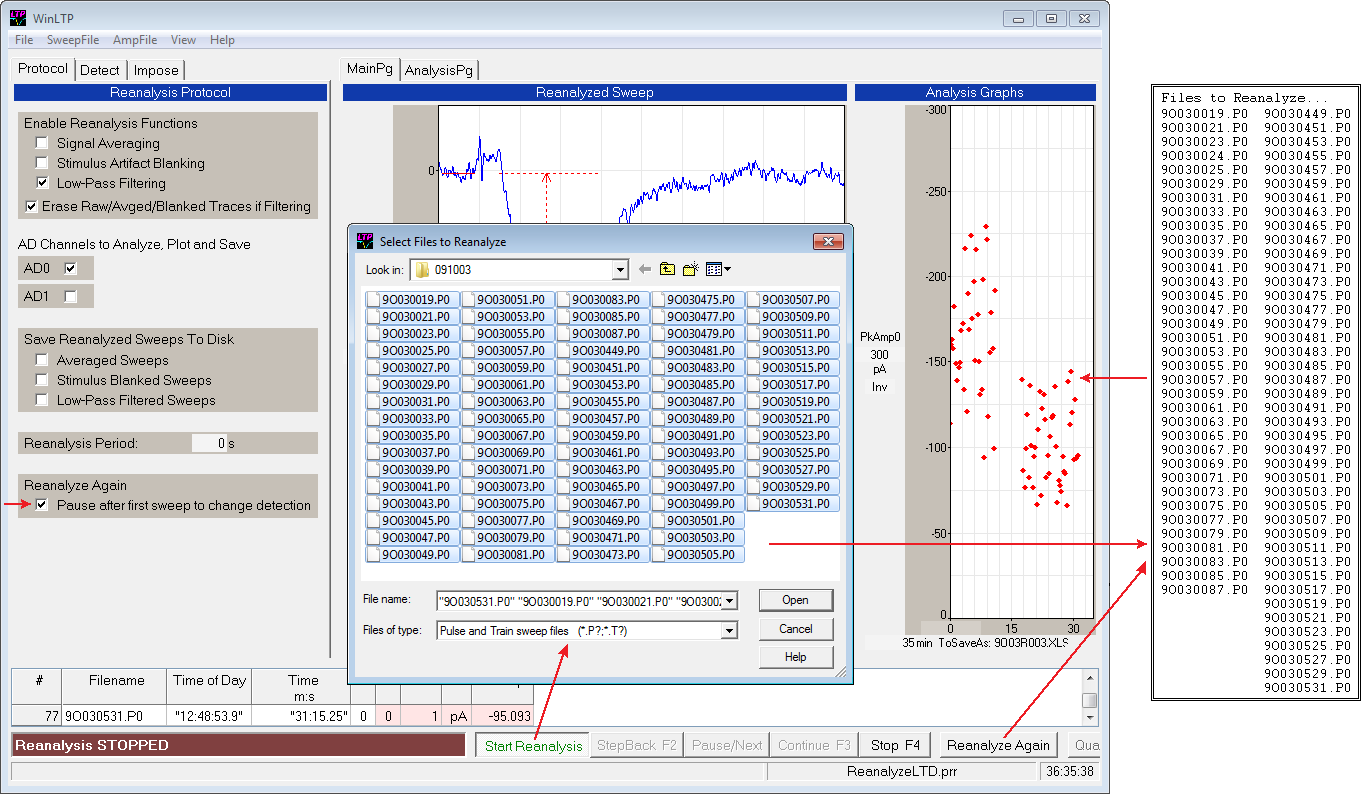The width and height of the screenshot is (1361, 794).
Task: Click the StepBack F2 button
Action: (635, 745)
